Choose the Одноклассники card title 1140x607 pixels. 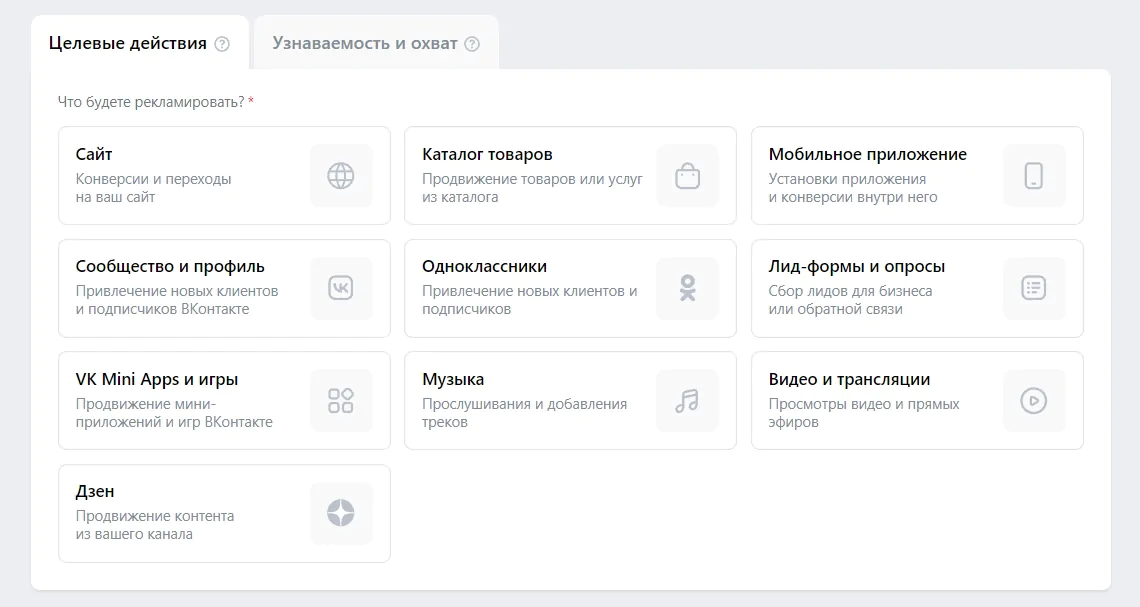click(484, 267)
